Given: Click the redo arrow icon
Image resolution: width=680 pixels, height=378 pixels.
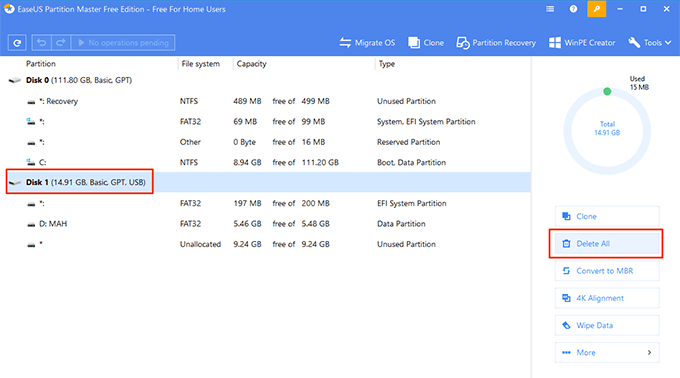Looking at the screenshot, I should pyautogui.click(x=61, y=42).
